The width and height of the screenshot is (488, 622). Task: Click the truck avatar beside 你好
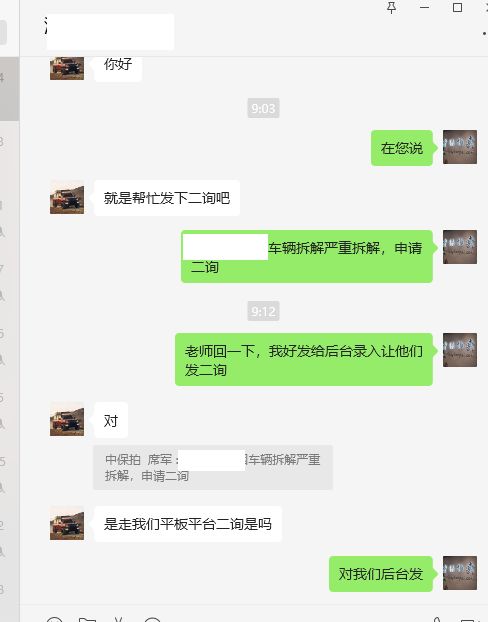[67, 68]
